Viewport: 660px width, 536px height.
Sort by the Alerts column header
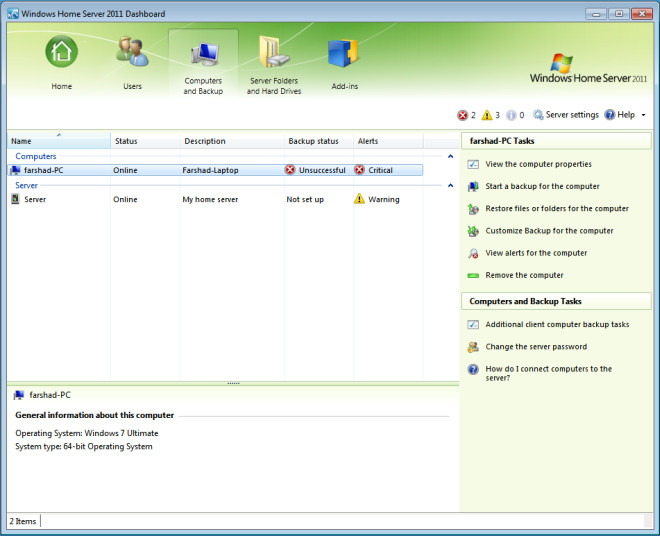pos(388,141)
